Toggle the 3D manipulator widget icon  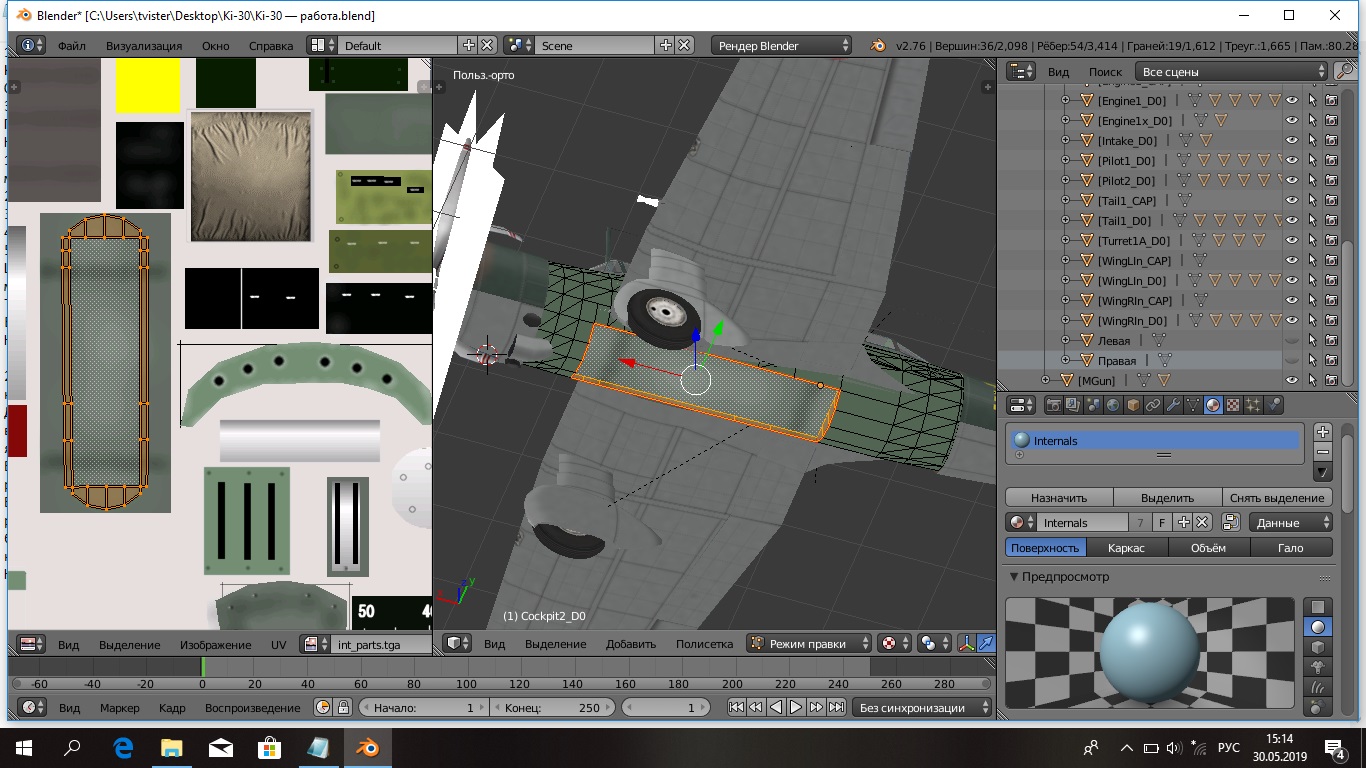(967, 644)
